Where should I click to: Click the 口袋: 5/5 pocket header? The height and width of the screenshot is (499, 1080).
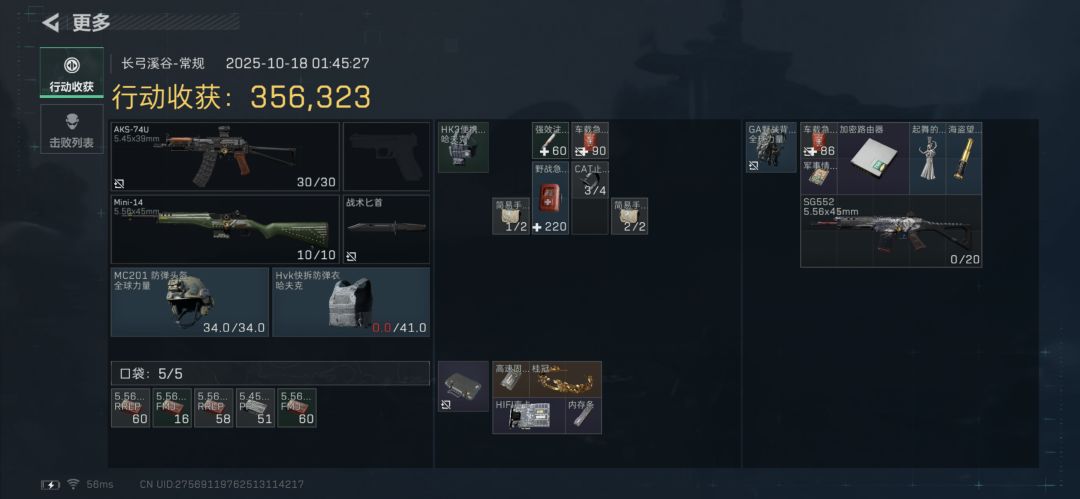click(x=270, y=374)
